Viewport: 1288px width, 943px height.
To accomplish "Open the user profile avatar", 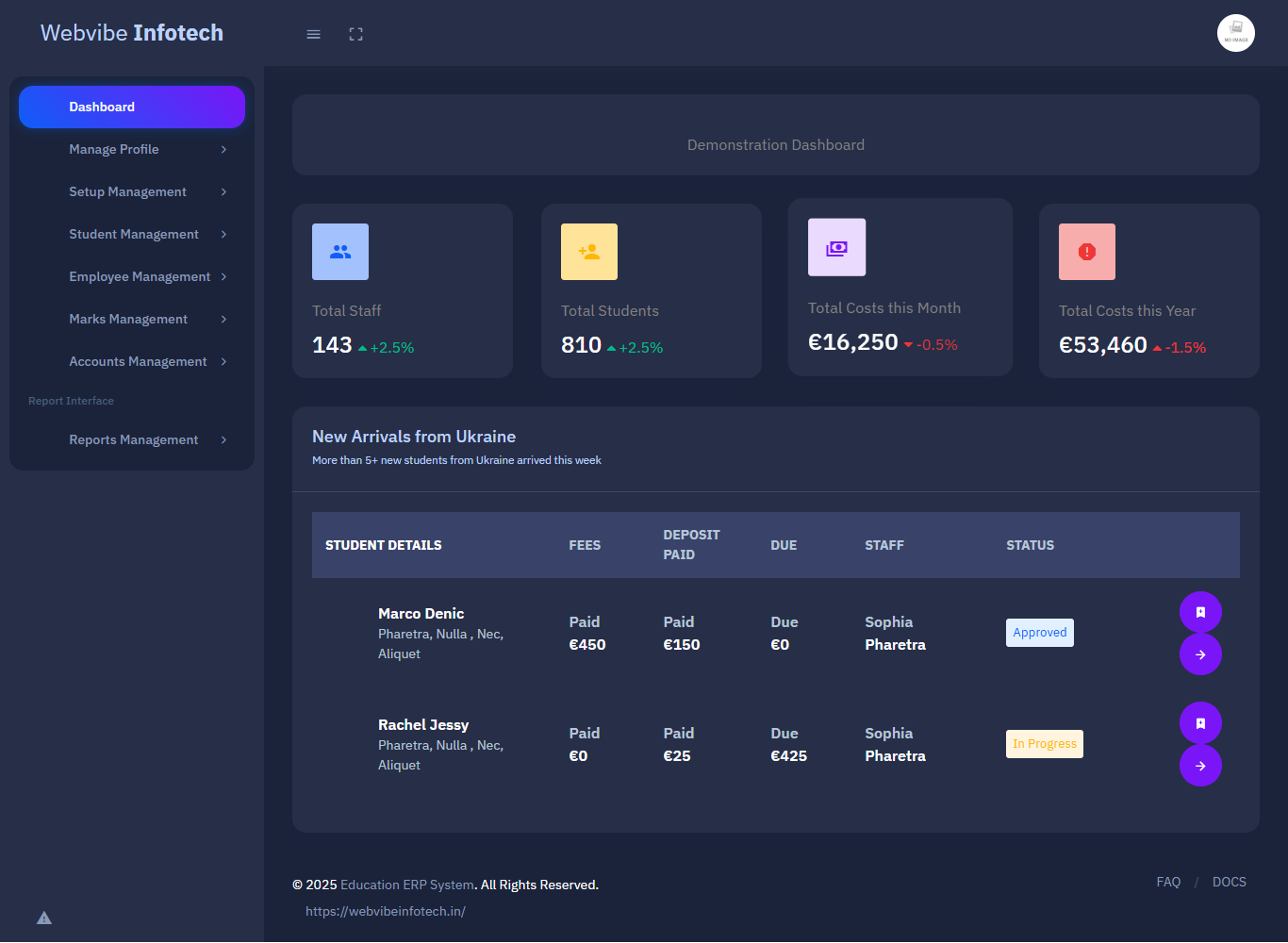I will (1235, 33).
